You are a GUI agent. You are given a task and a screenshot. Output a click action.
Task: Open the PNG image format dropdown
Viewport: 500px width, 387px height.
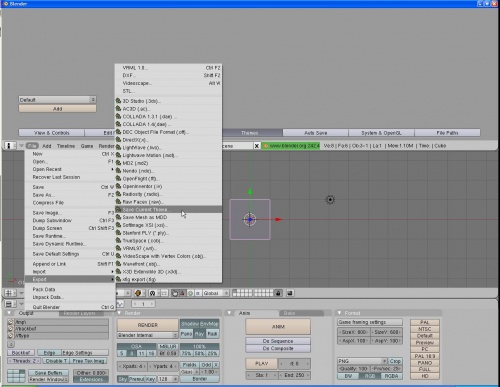pos(362,361)
